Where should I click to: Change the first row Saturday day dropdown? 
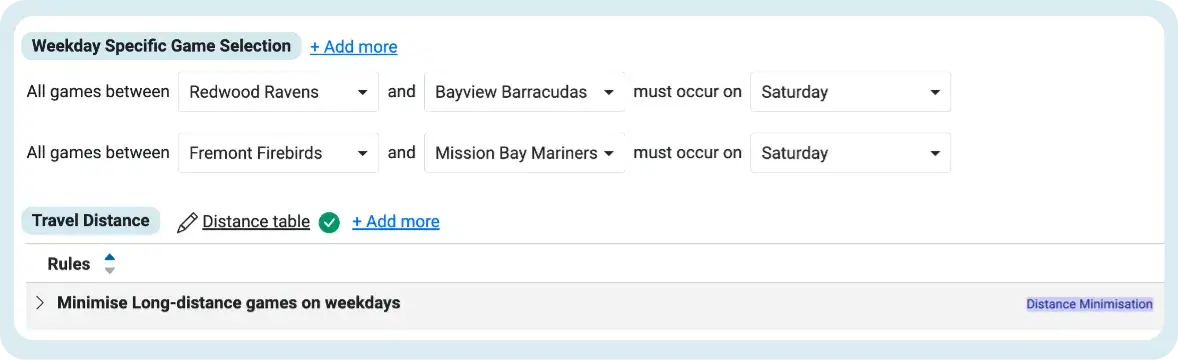850,92
